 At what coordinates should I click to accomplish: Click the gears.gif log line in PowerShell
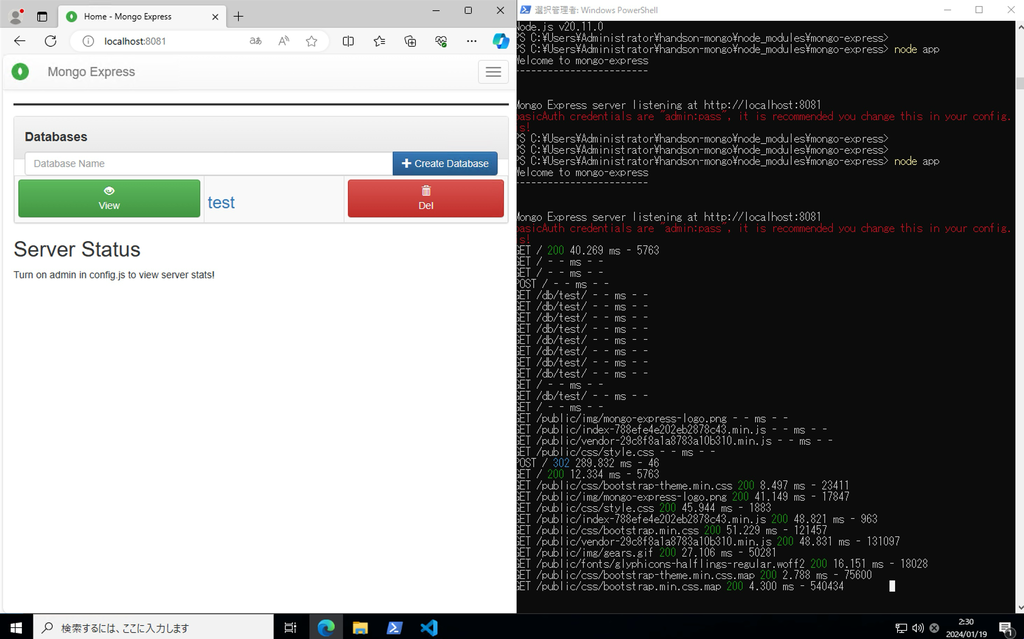tap(647, 552)
